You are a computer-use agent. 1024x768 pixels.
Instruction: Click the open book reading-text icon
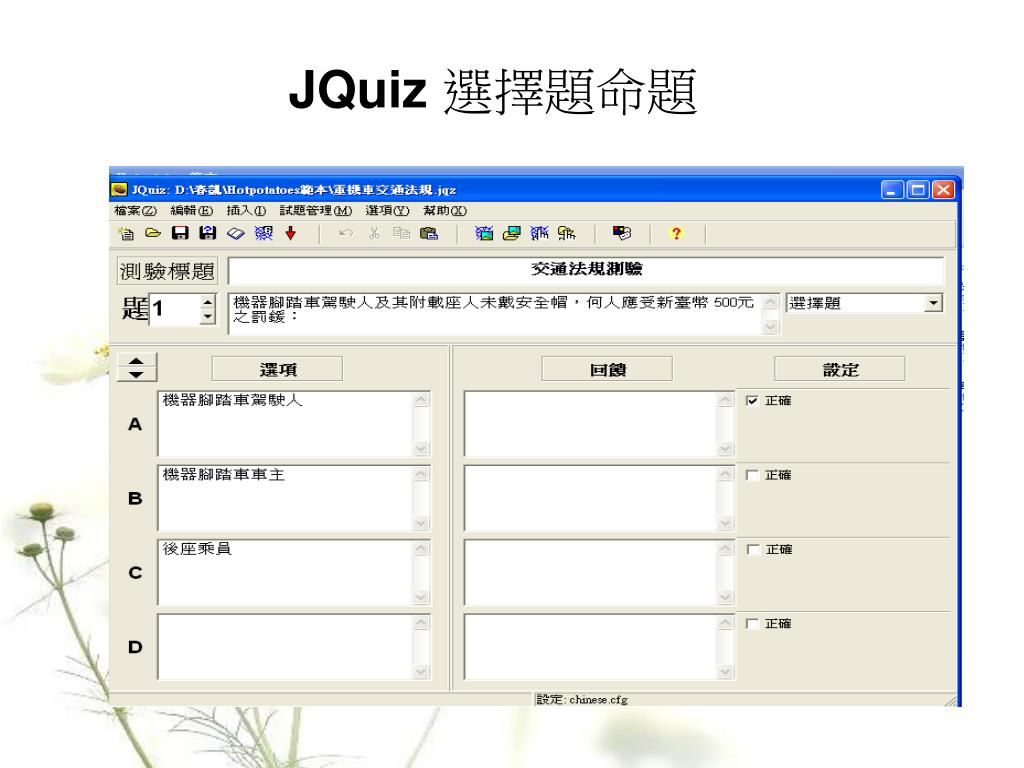236,233
